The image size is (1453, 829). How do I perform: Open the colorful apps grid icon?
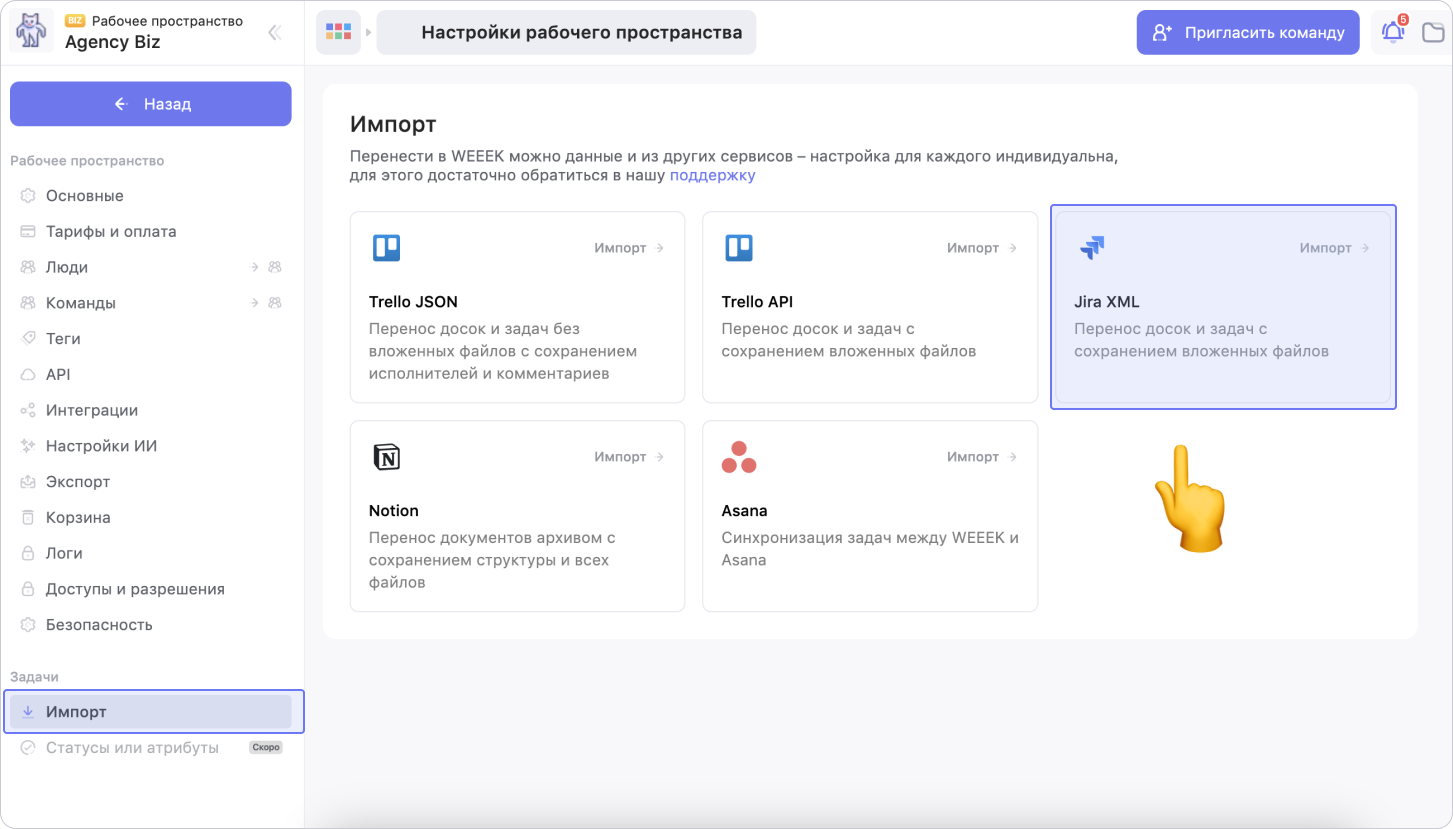click(339, 32)
